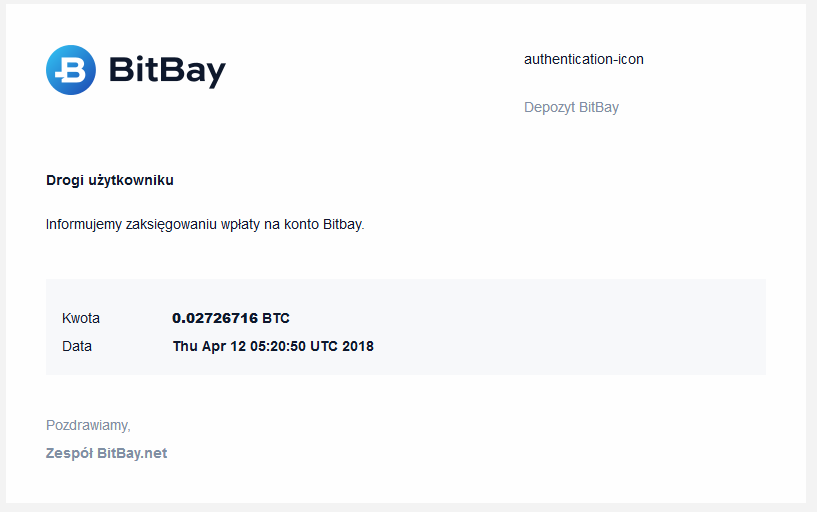This screenshot has height=512, width=817.
Task: Click the word Depozyt in the header
Action: (x=549, y=107)
